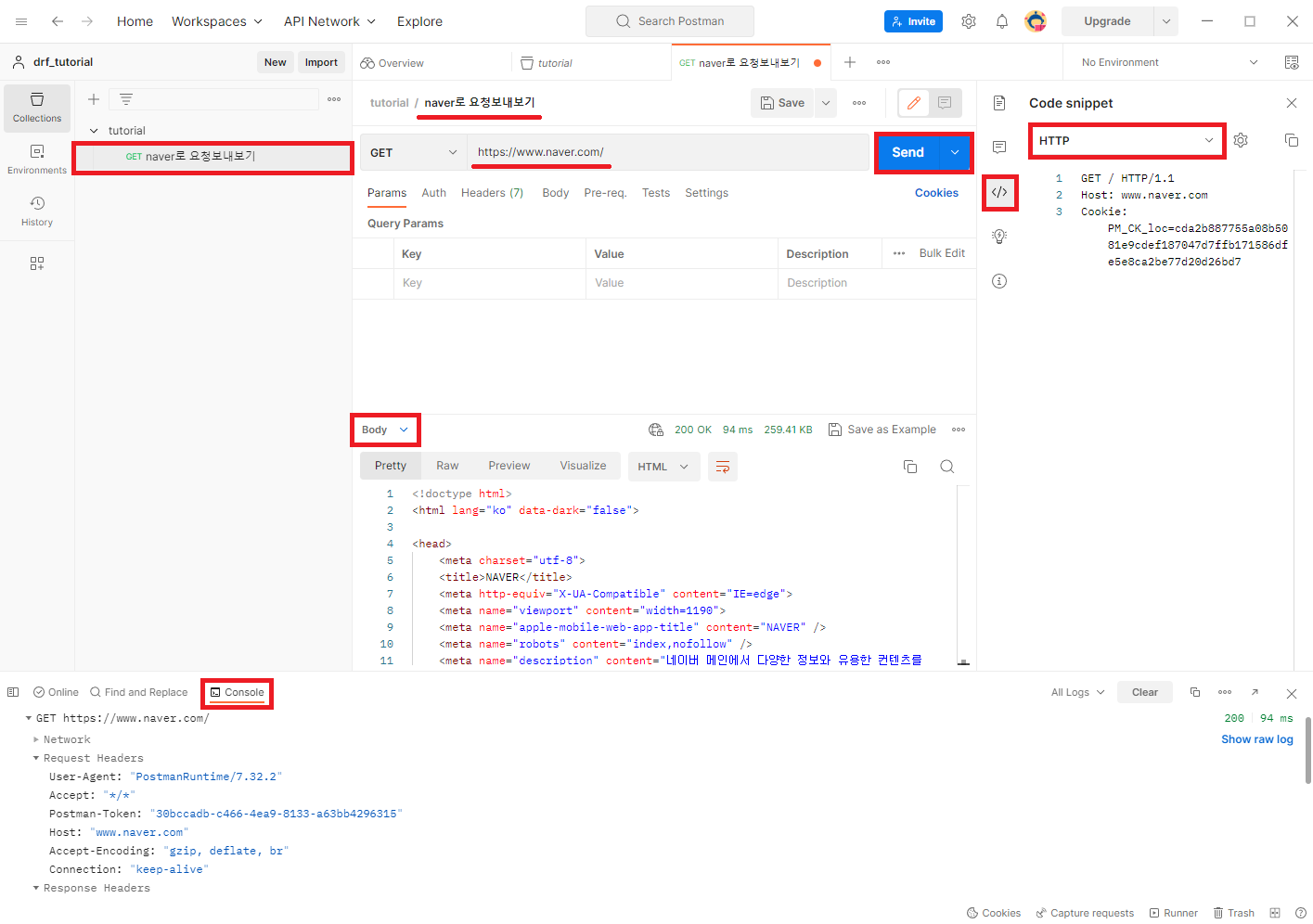
Task: Switch to the Preview response view
Action: click(x=509, y=466)
